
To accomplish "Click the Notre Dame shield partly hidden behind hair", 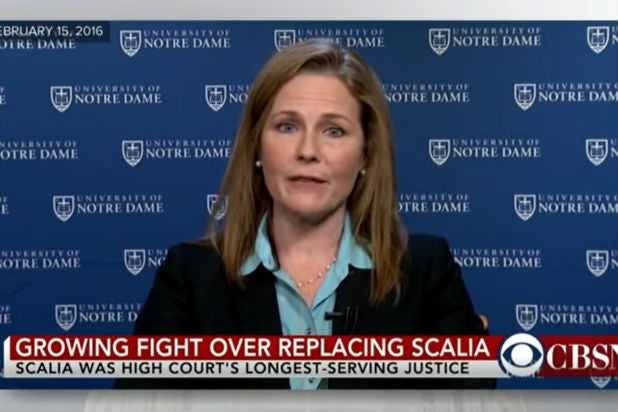I will [217, 206].
